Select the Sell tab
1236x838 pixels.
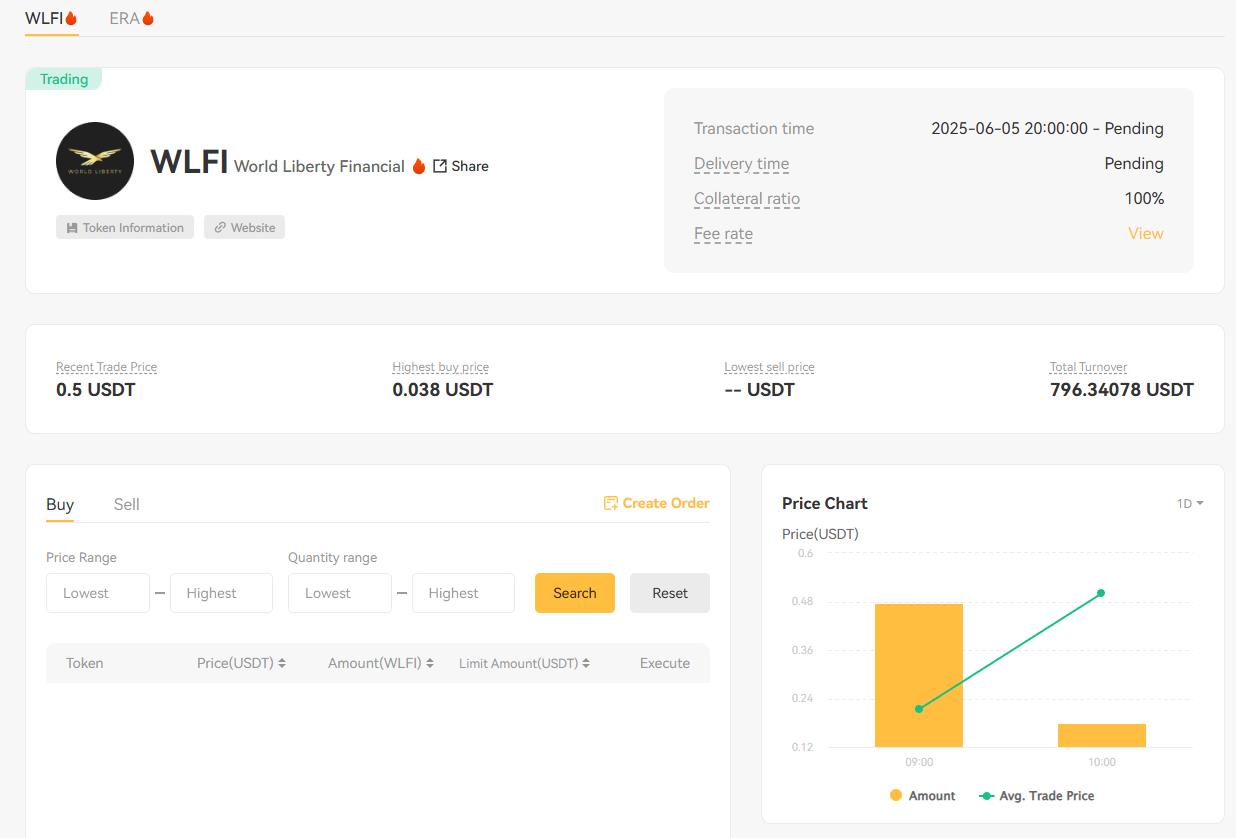(126, 504)
